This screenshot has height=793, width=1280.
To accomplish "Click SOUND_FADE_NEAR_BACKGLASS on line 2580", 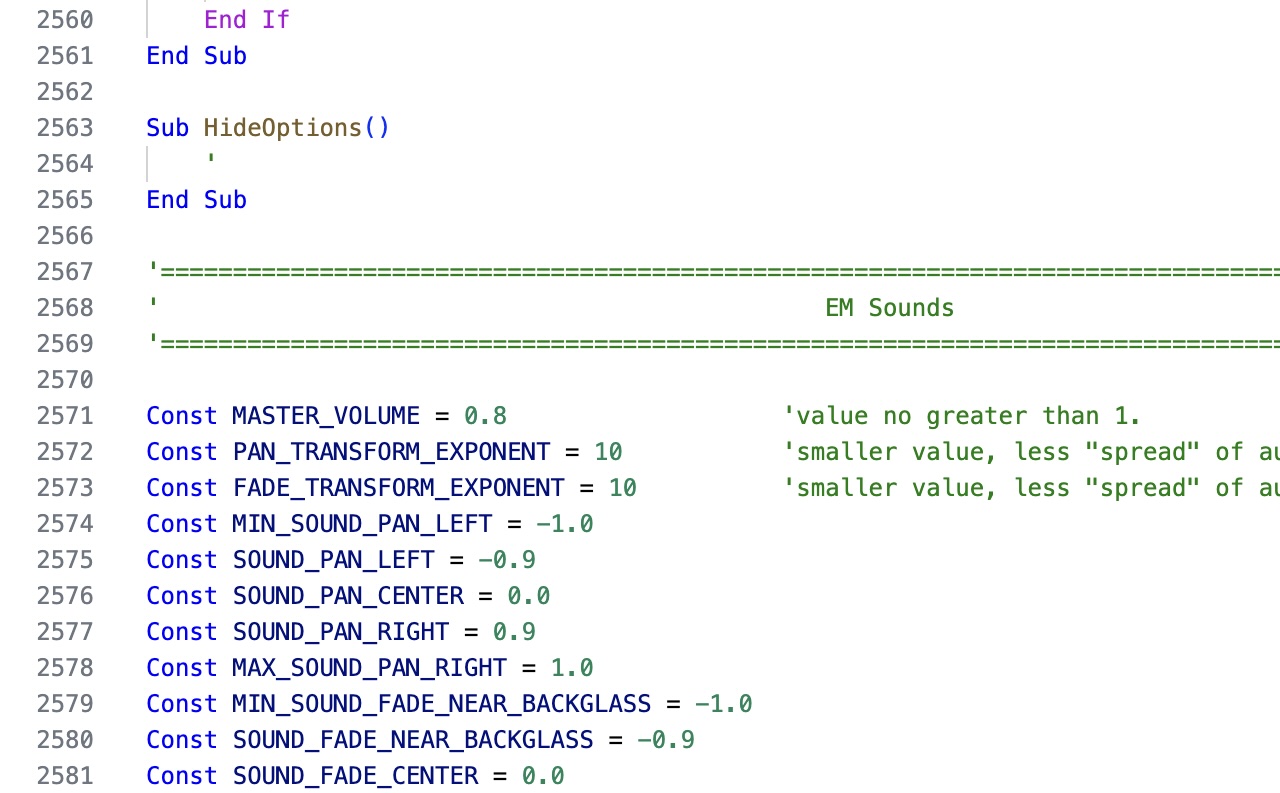I will (x=413, y=740).
